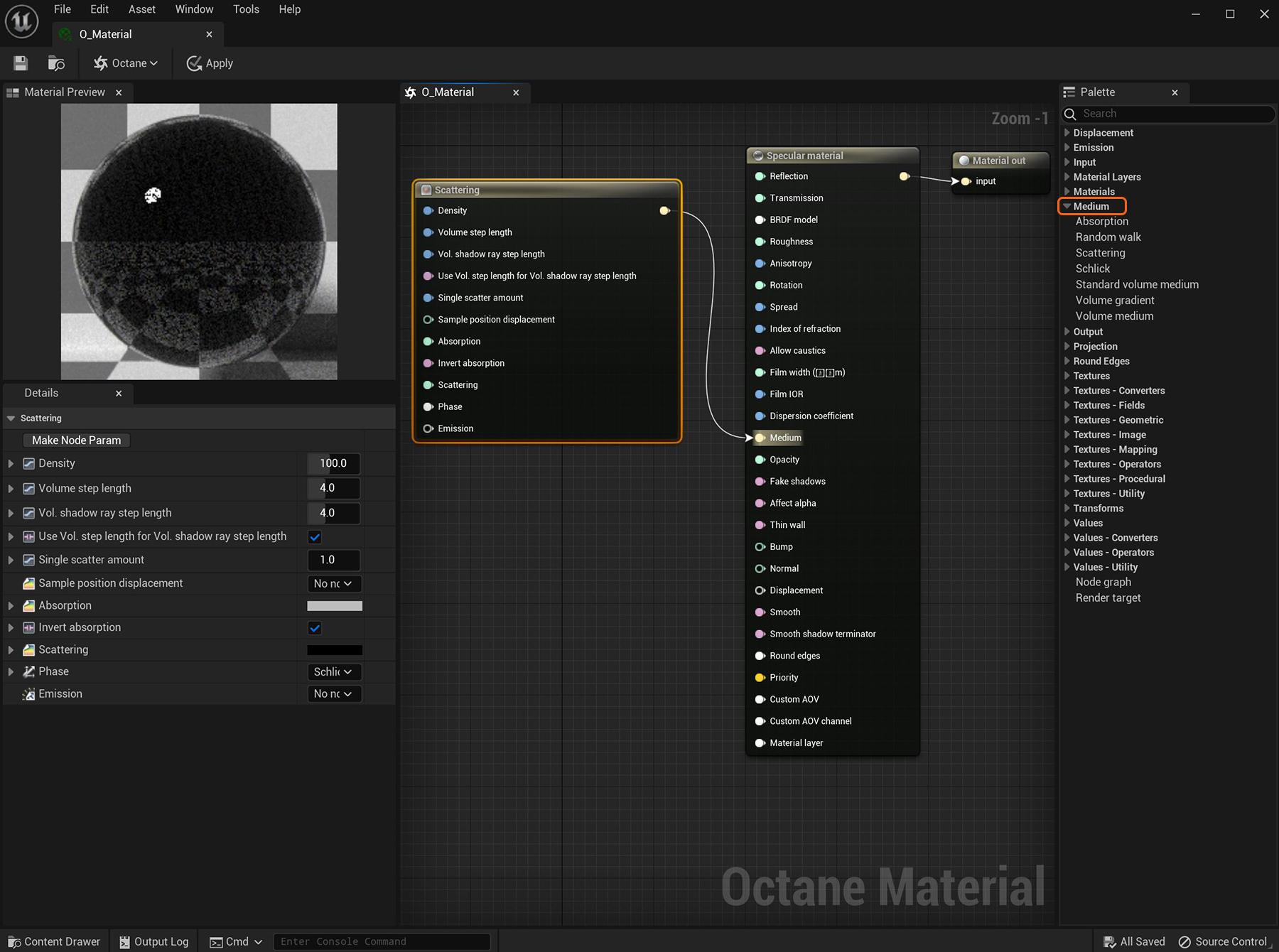Screen dimensions: 1279x952
Task: Click the console command input field
Action: tap(382, 941)
